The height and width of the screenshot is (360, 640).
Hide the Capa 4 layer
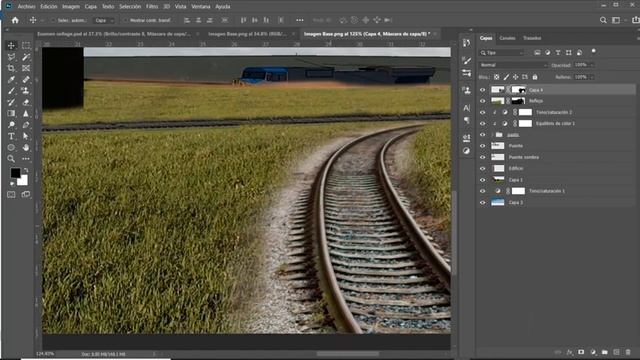pos(482,90)
